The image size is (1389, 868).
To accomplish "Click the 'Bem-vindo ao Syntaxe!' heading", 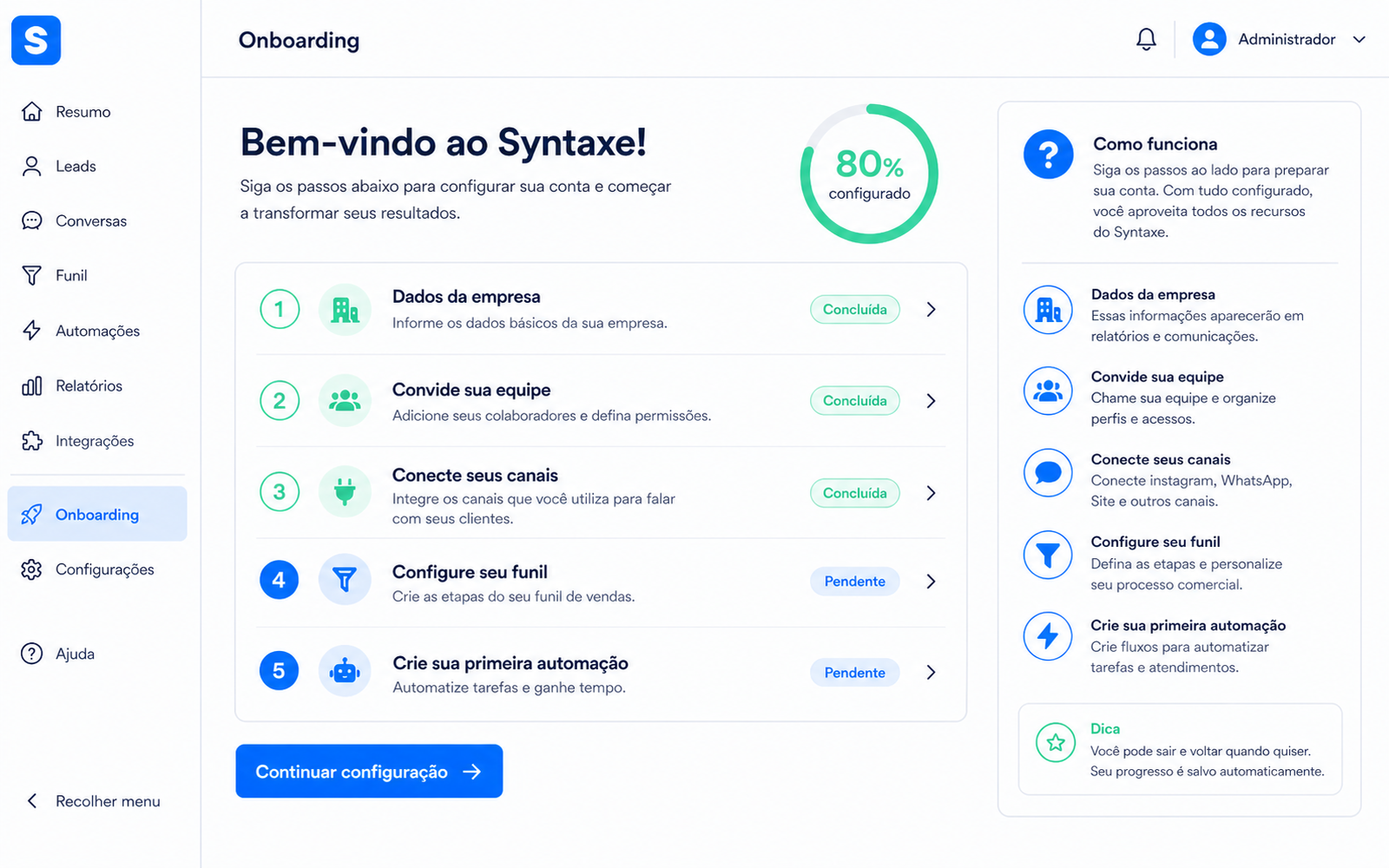I will [444, 142].
